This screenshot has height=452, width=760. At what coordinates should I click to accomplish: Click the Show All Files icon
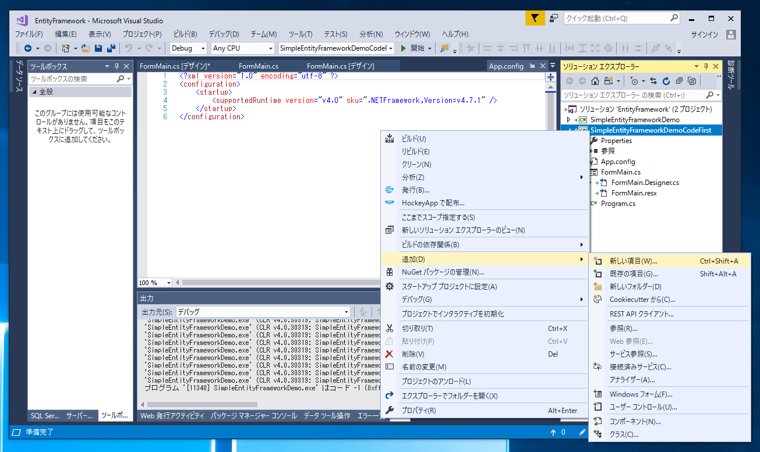click(692, 81)
